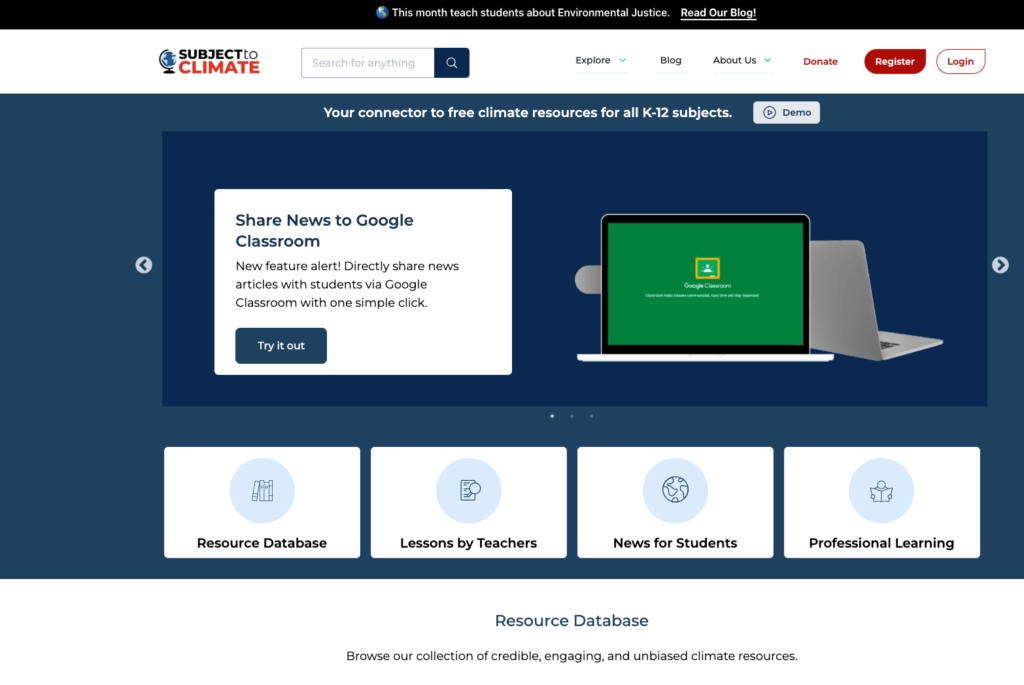This screenshot has width=1024, height=685.
Task: Go to previous carousel slide arrow
Action: coord(144,265)
